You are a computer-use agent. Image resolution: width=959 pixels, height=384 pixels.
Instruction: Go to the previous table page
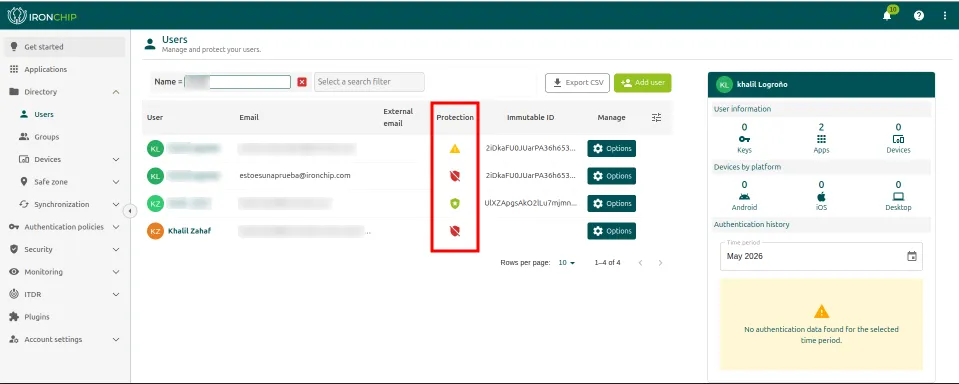[x=640, y=263]
